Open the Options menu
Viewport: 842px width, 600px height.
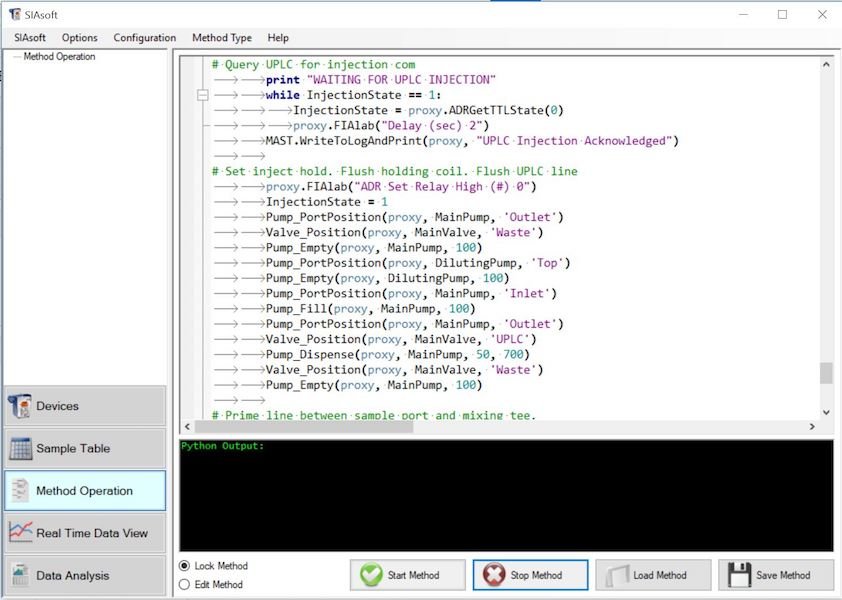coord(79,38)
